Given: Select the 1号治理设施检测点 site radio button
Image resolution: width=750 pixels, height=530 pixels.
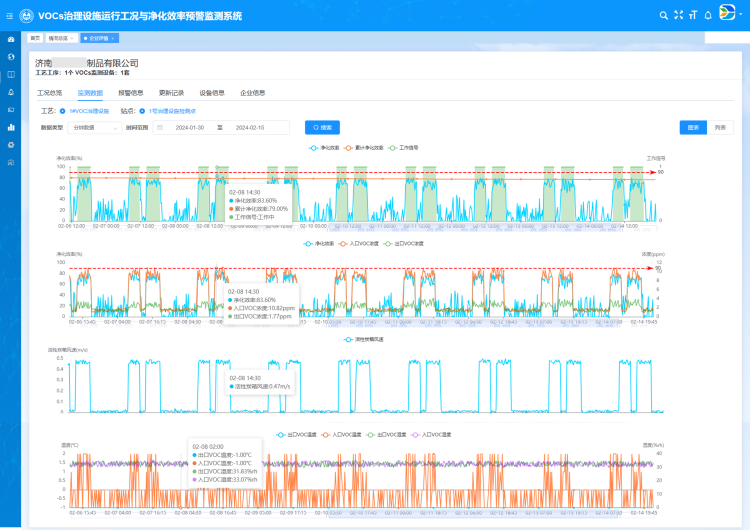Looking at the screenshot, I should [142, 111].
